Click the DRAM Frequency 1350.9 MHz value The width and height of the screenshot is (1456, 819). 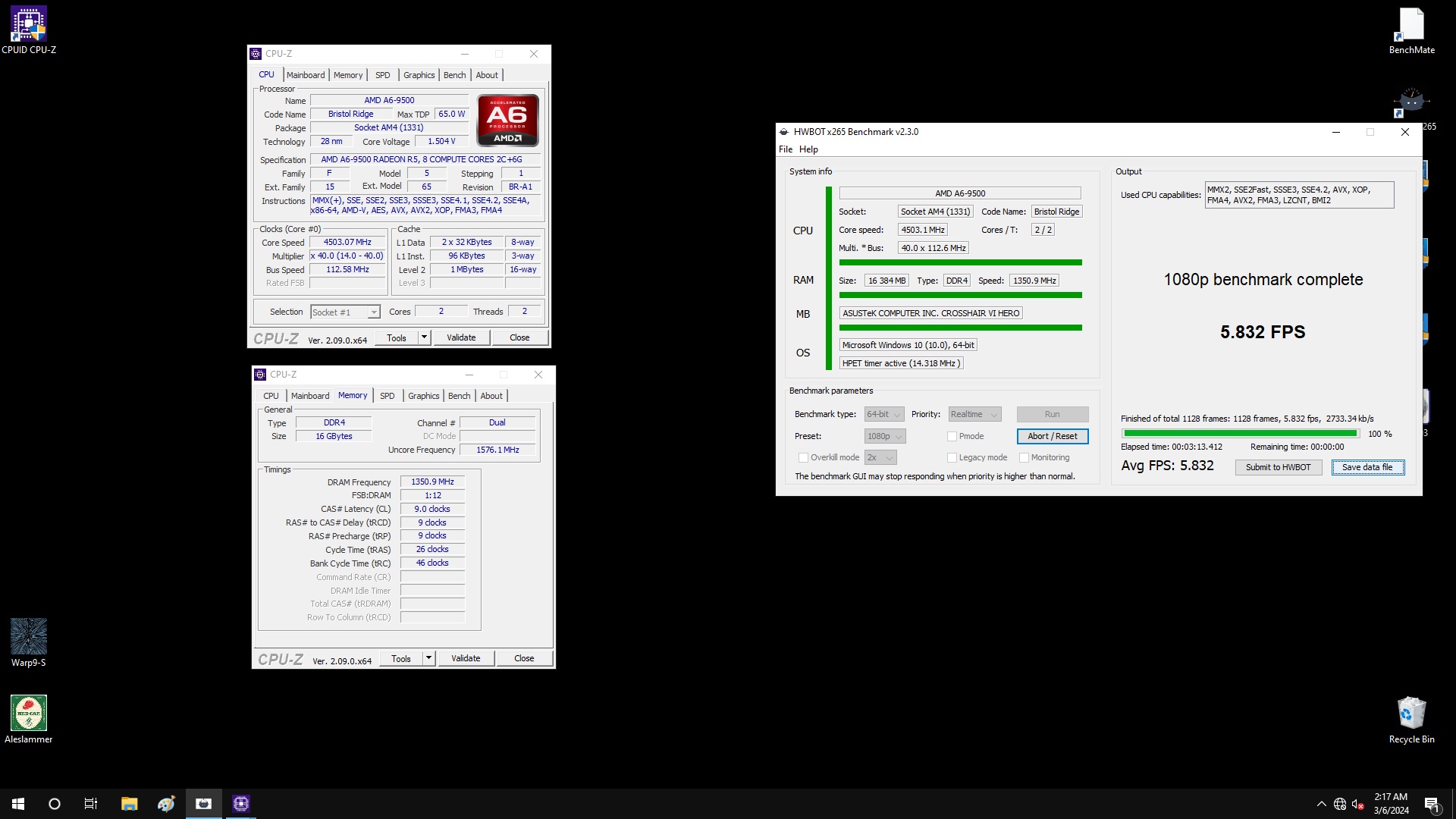432,482
